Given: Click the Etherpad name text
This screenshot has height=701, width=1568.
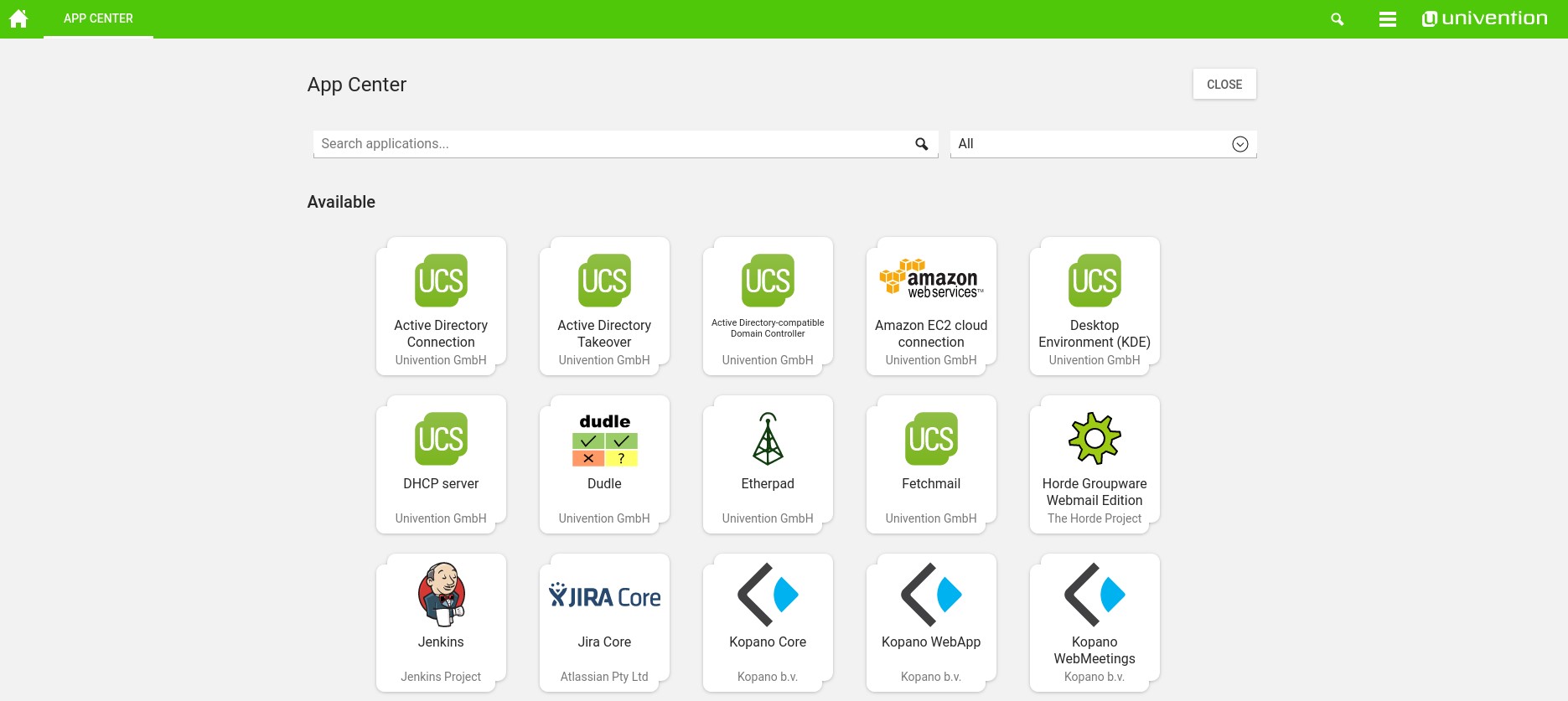Looking at the screenshot, I should (768, 483).
